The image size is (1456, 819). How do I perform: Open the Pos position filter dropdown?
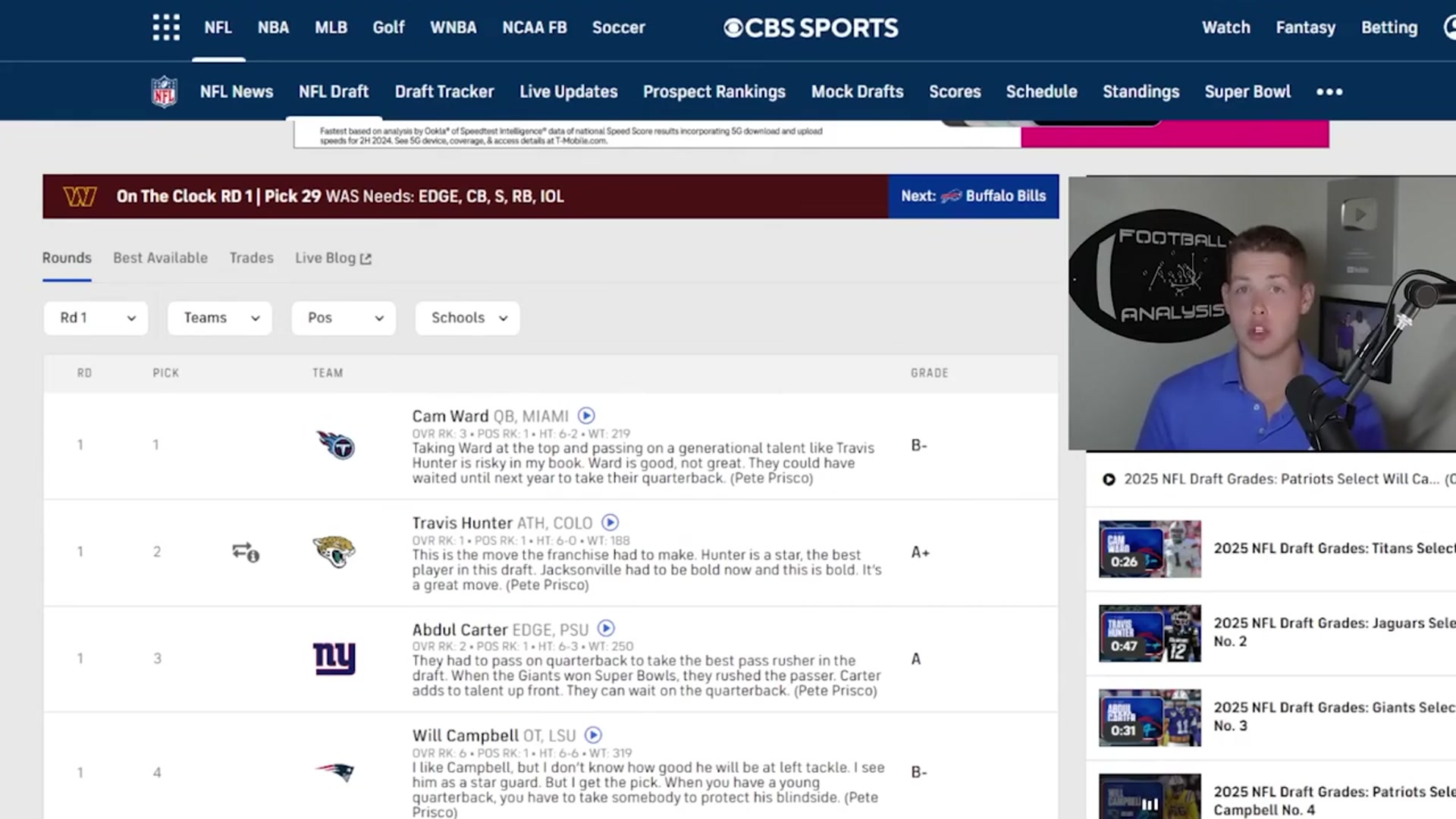[344, 318]
